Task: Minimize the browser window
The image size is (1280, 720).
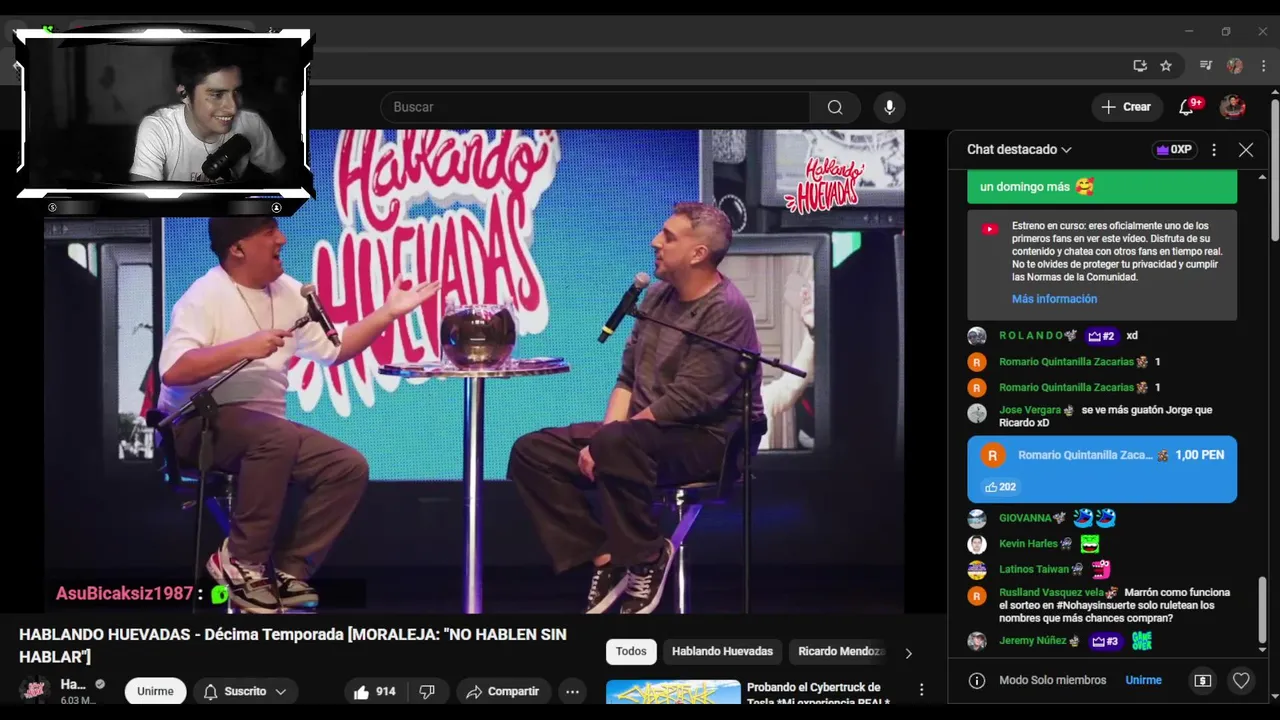Action: tap(1189, 32)
